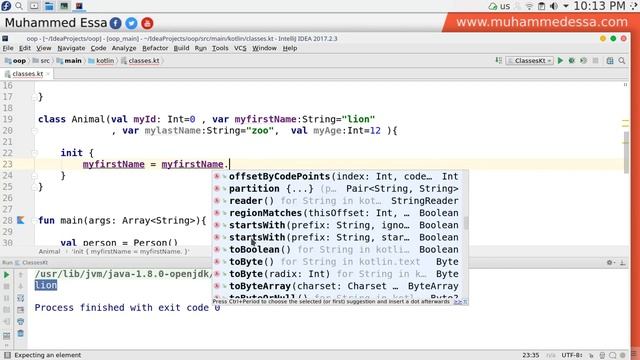Open the file manager icon in the top panel

pos(49,6)
